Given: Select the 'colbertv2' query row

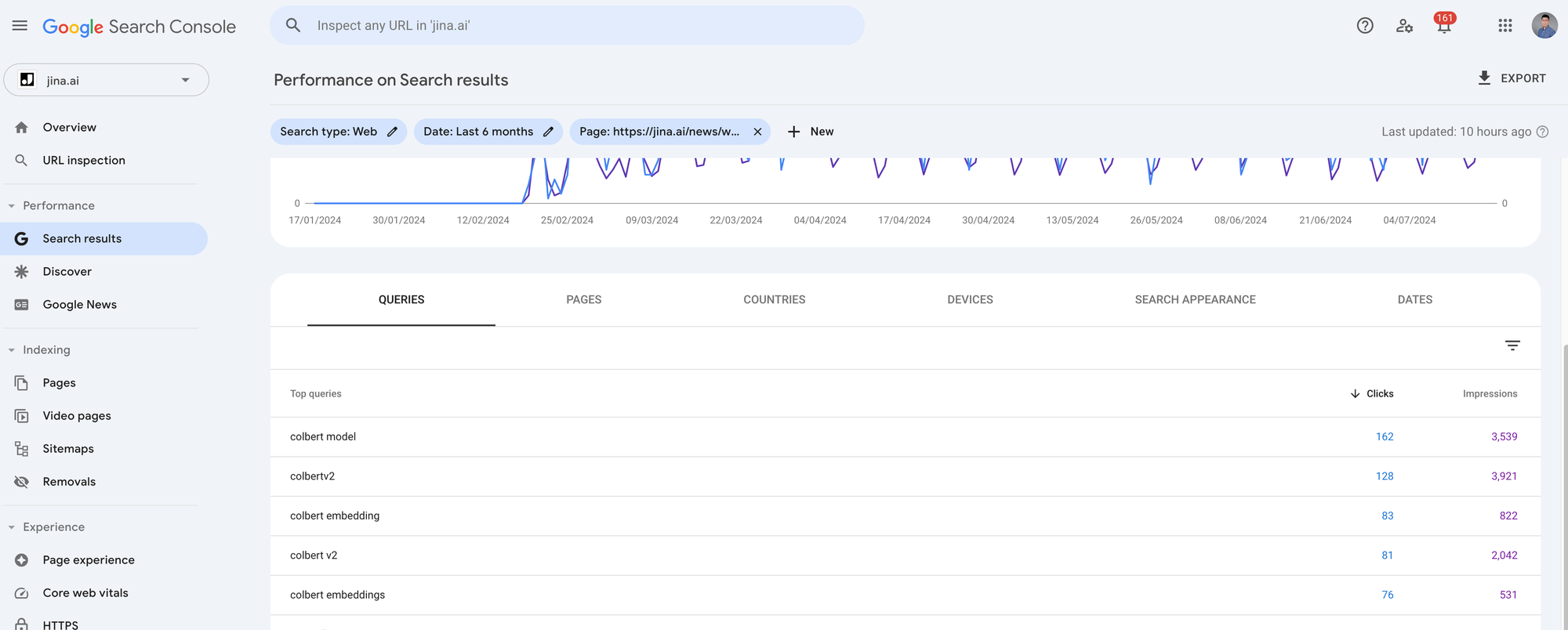Looking at the screenshot, I should pyautogui.click(x=906, y=476).
